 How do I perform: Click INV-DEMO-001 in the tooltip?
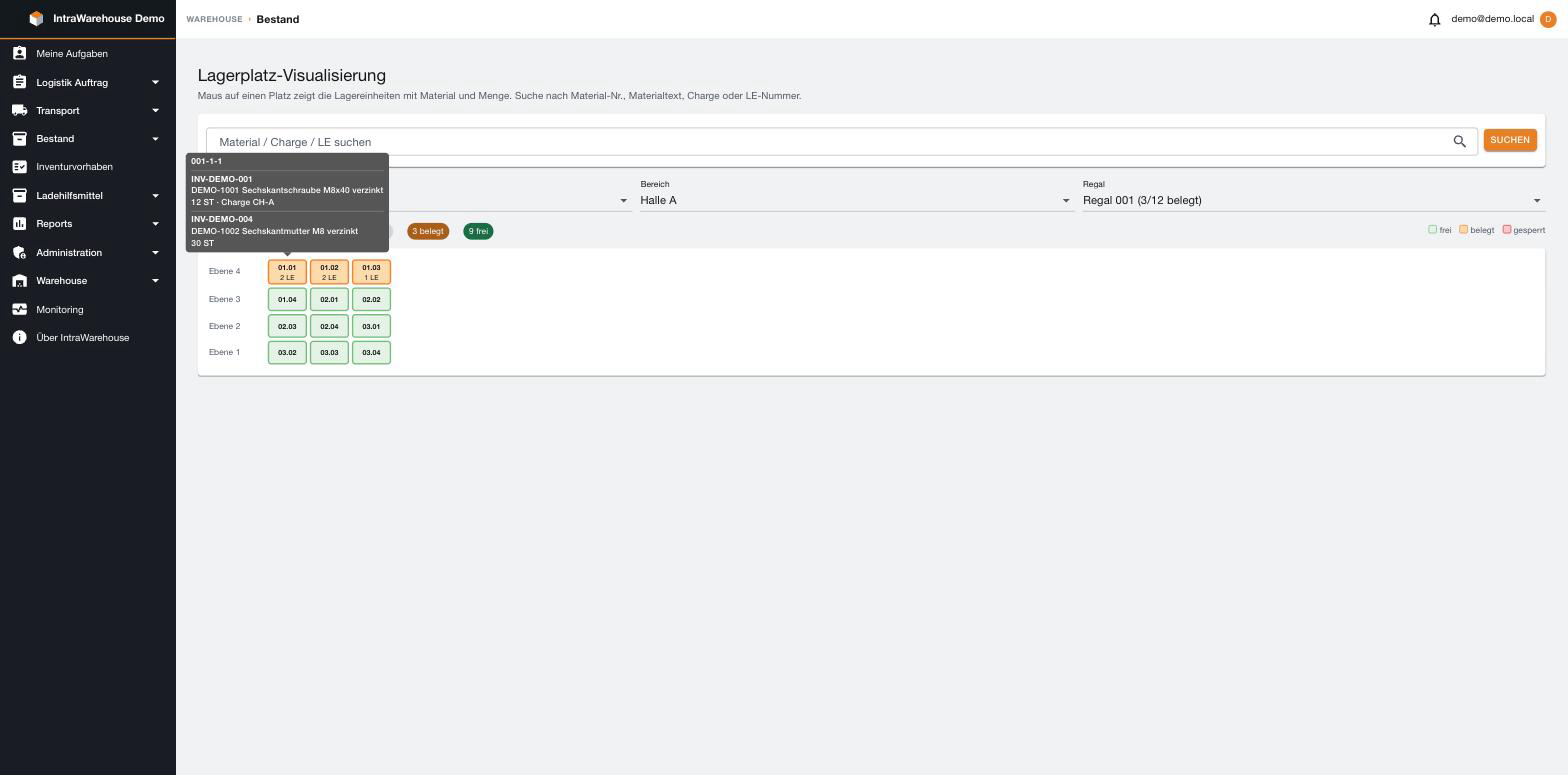(x=222, y=179)
